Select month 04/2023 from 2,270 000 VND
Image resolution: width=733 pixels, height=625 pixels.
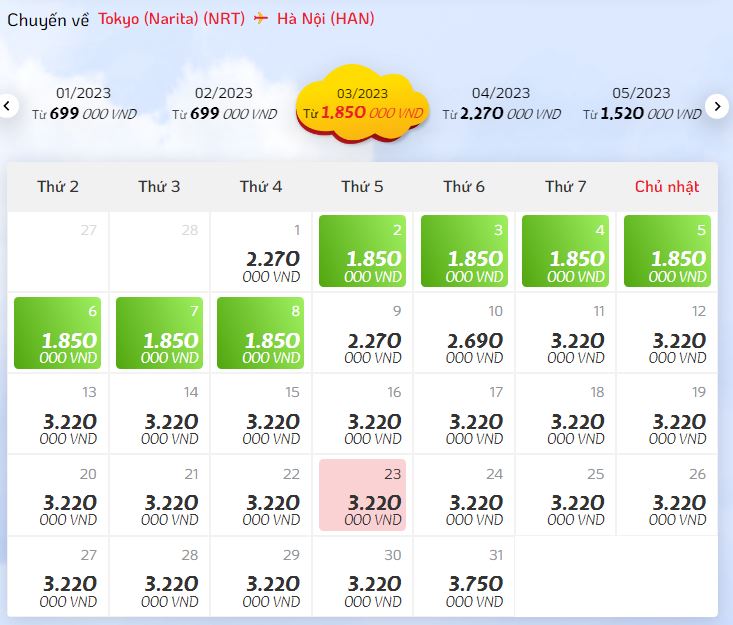coord(501,104)
